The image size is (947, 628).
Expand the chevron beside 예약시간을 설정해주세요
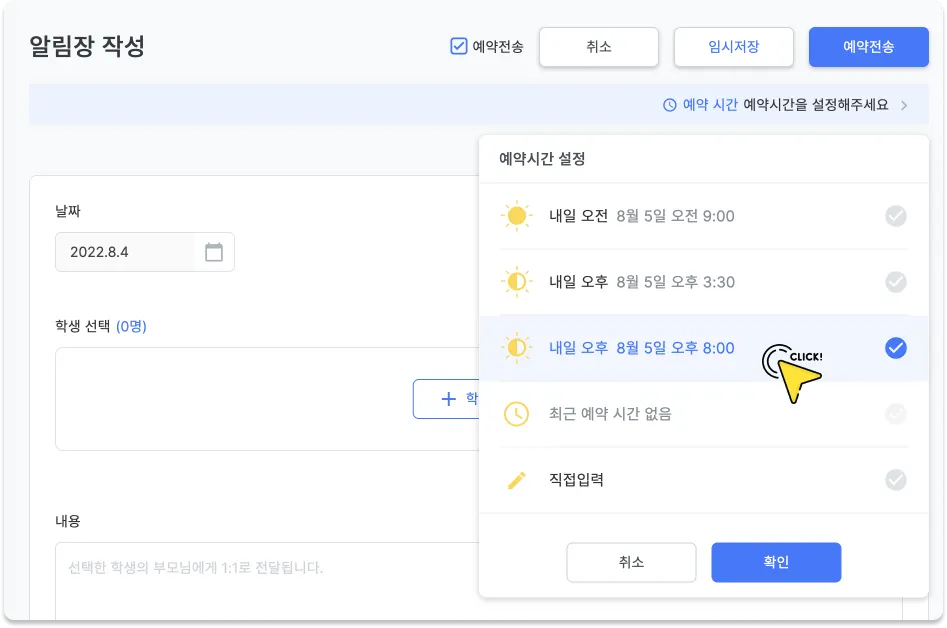pos(904,105)
